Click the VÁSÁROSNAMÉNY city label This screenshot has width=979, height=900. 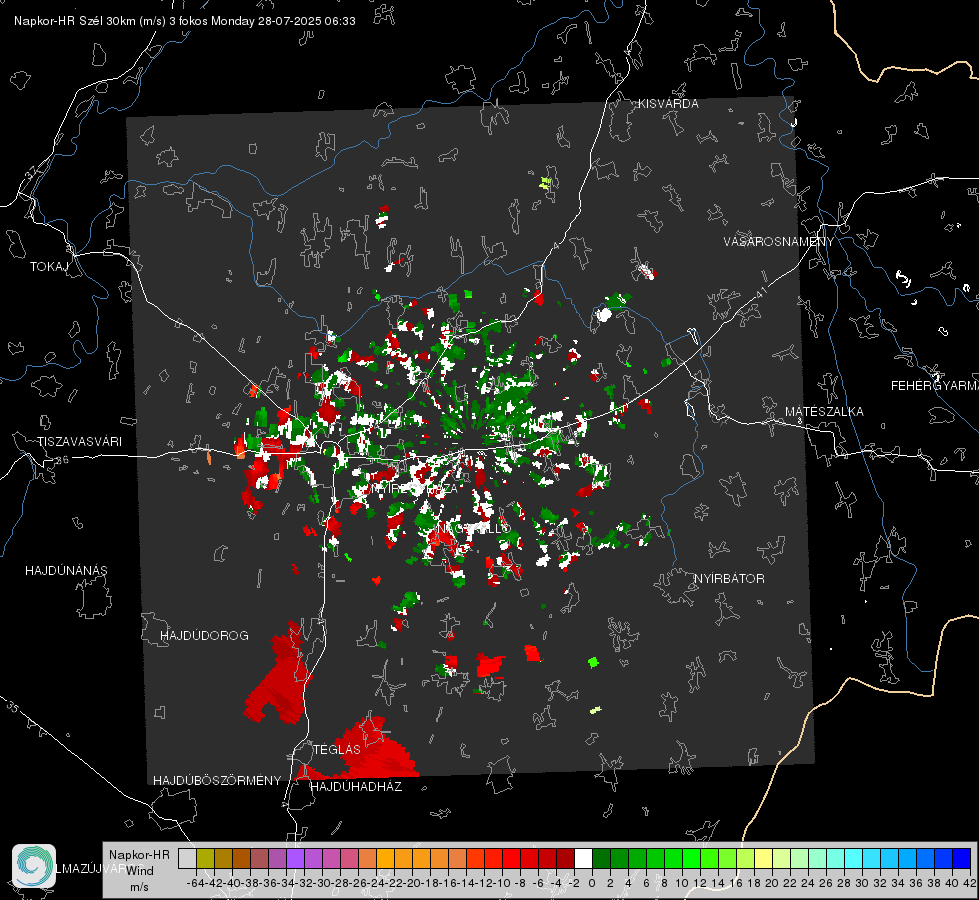pyautogui.click(x=779, y=241)
